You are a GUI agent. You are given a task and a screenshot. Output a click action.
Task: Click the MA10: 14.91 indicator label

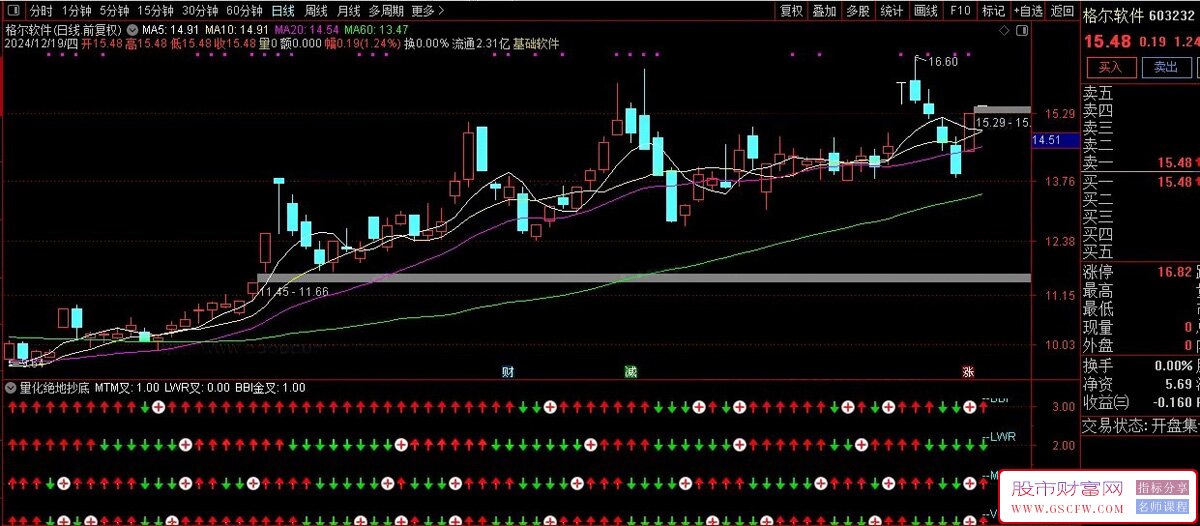pos(237,30)
